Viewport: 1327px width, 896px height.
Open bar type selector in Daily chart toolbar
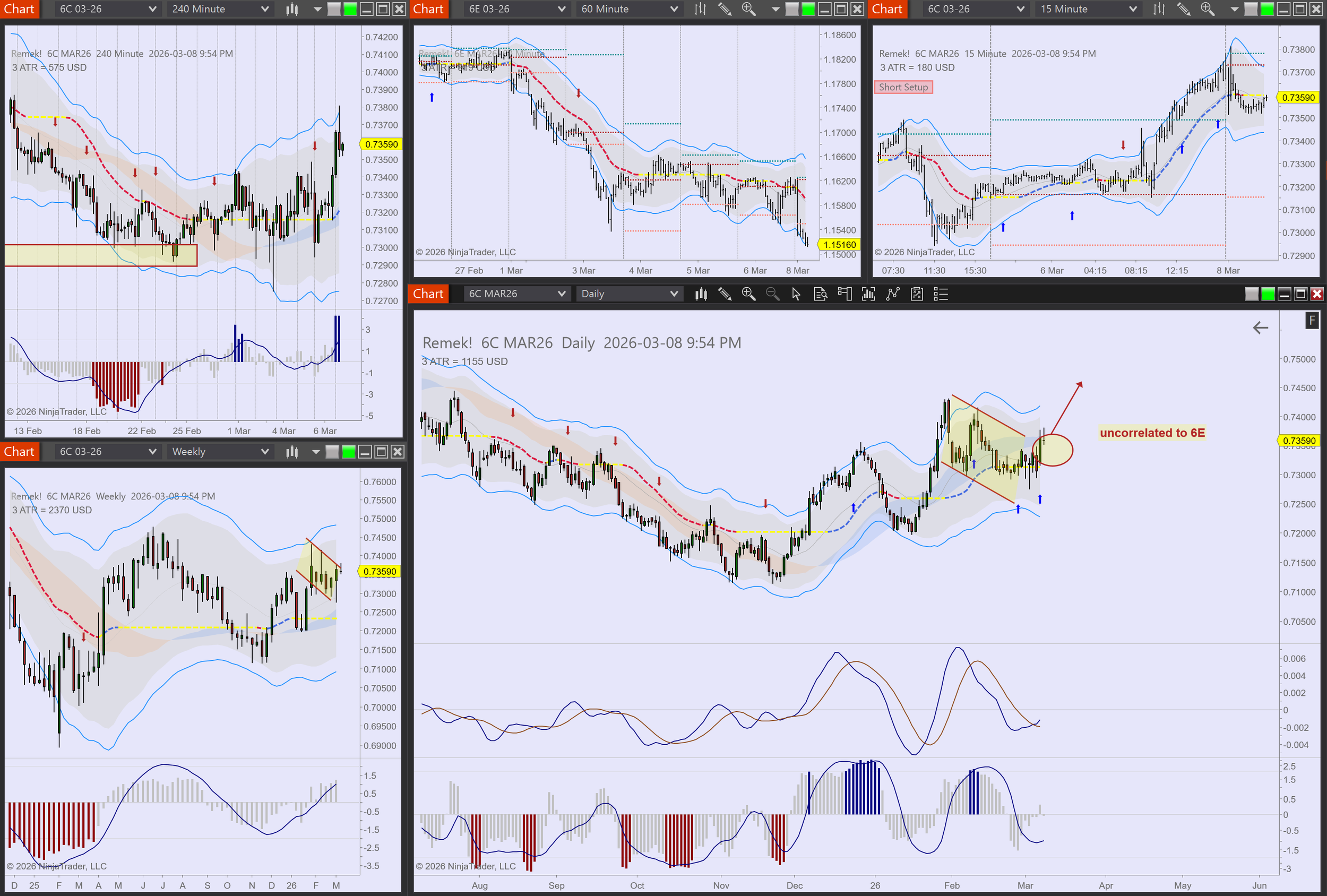point(701,294)
